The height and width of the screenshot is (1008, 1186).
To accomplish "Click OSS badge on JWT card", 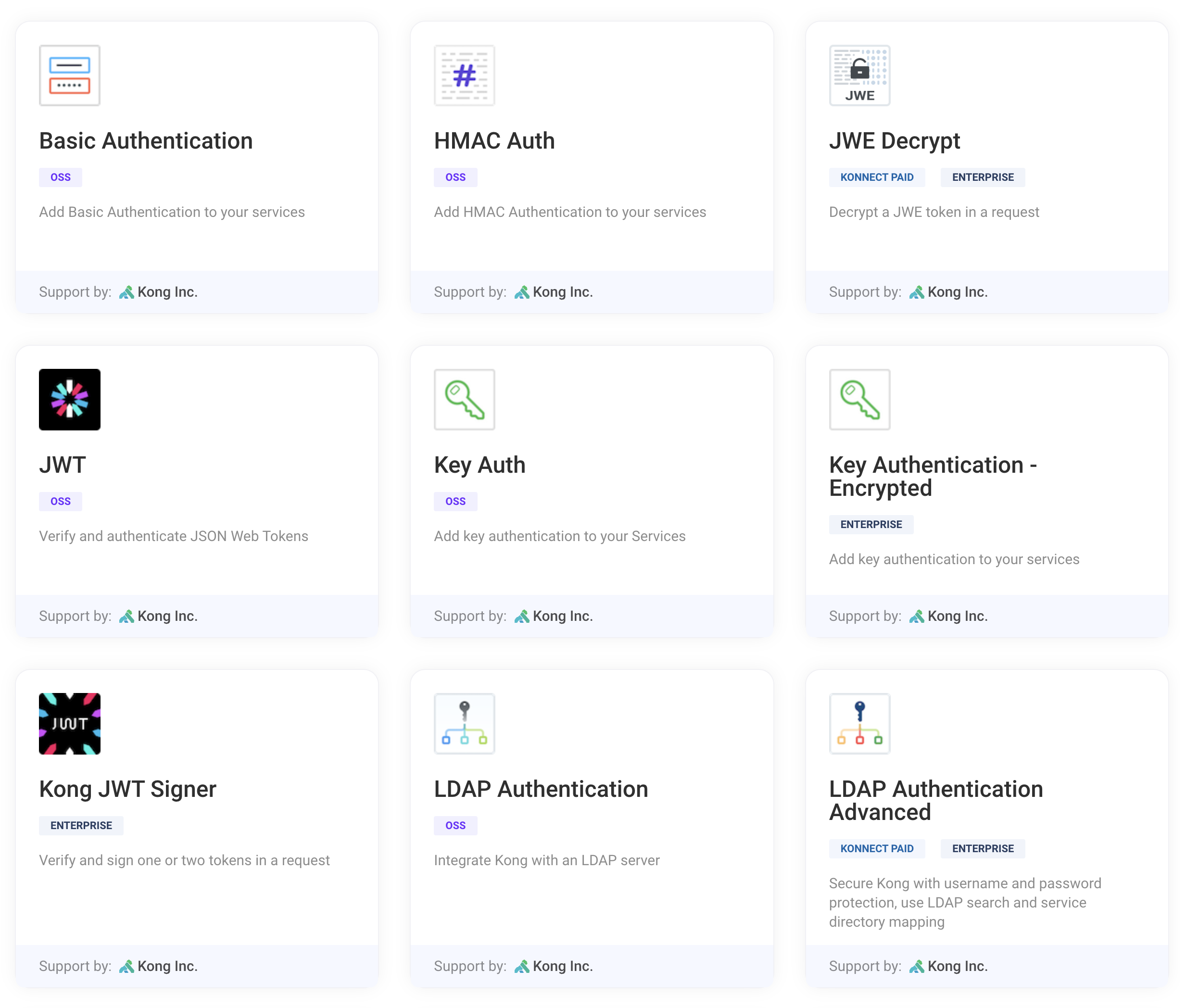I will pyautogui.click(x=61, y=501).
